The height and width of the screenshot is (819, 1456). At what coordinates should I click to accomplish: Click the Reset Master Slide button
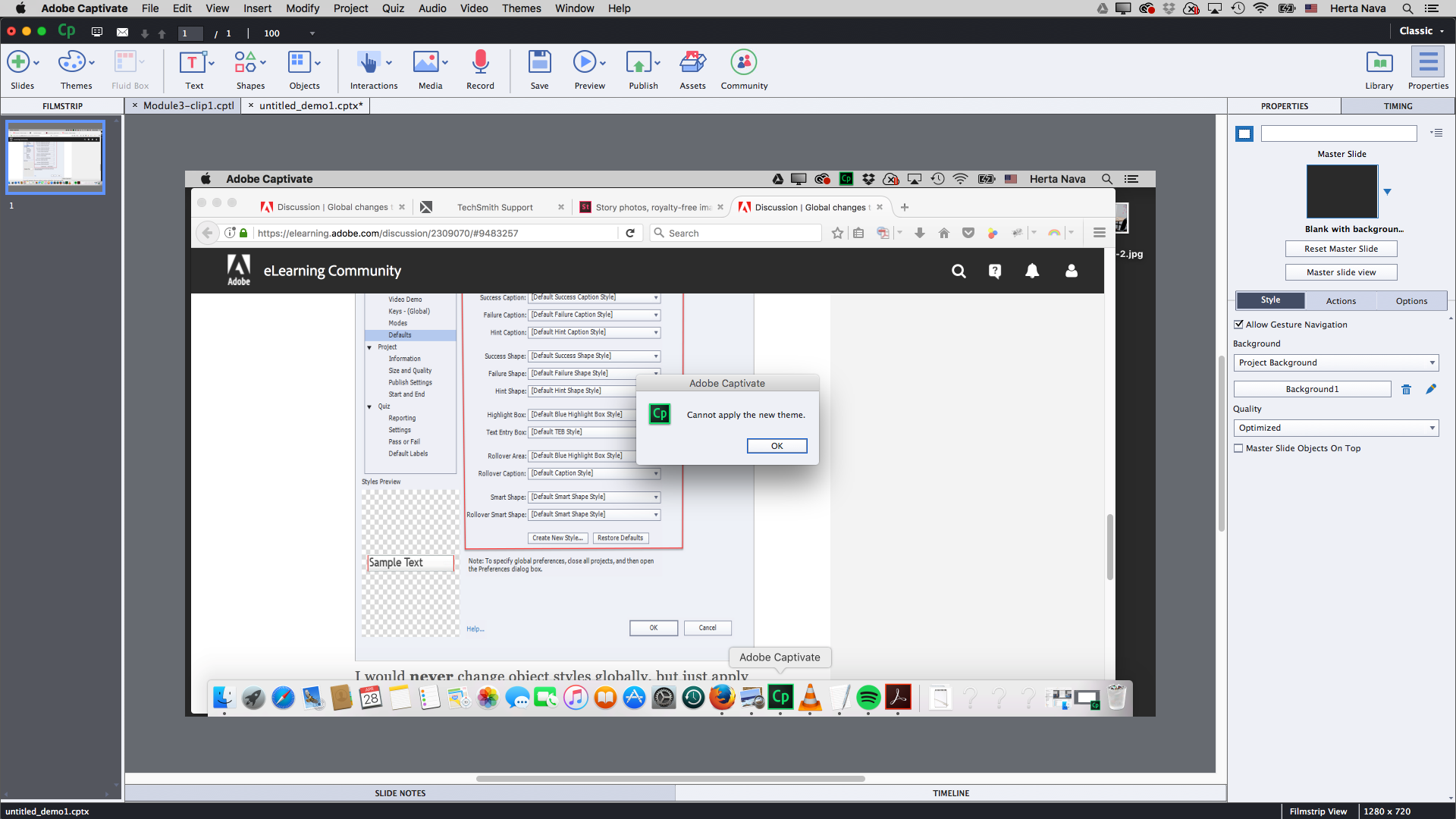pos(1341,249)
